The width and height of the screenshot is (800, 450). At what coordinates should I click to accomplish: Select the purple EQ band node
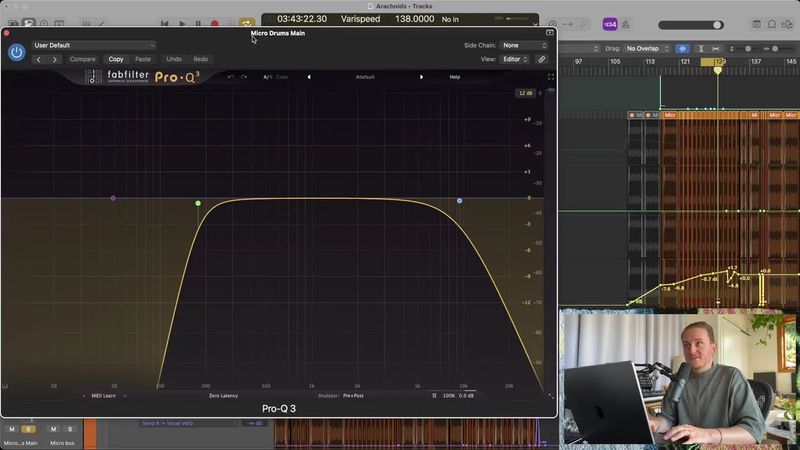pos(113,198)
